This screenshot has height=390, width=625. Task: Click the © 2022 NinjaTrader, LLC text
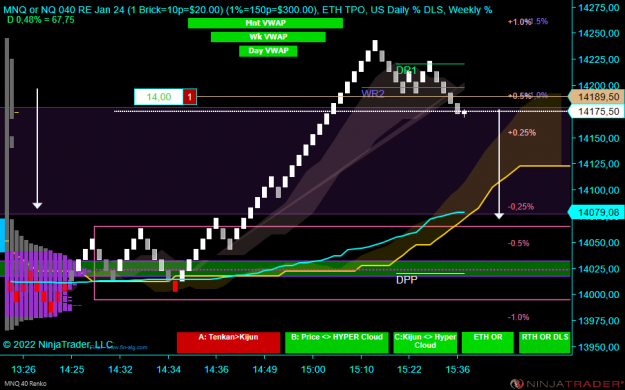click(x=58, y=345)
